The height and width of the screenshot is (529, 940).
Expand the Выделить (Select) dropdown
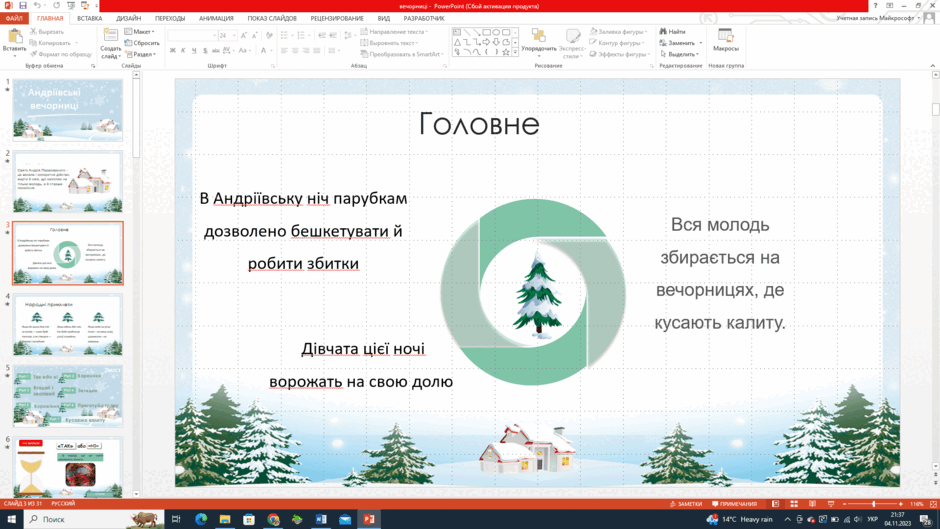click(679, 54)
